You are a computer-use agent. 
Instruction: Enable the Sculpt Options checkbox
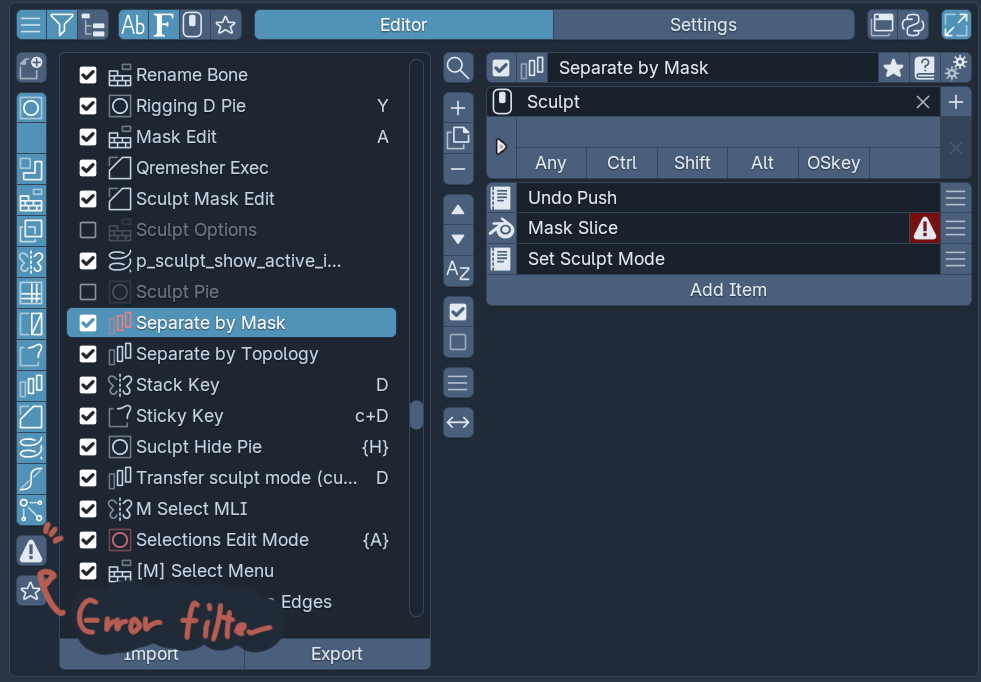point(88,230)
